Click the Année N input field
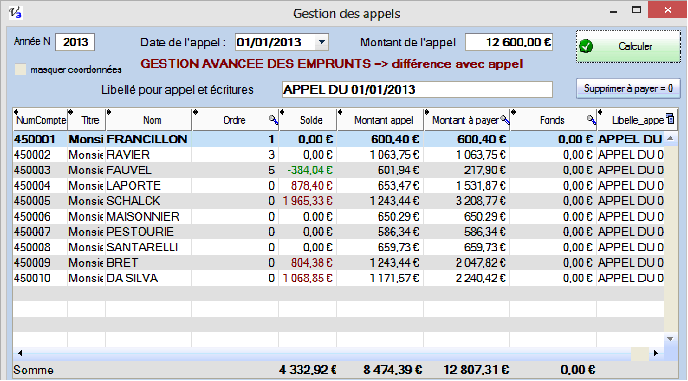The height and width of the screenshot is (381, 688). pos(75,42)
